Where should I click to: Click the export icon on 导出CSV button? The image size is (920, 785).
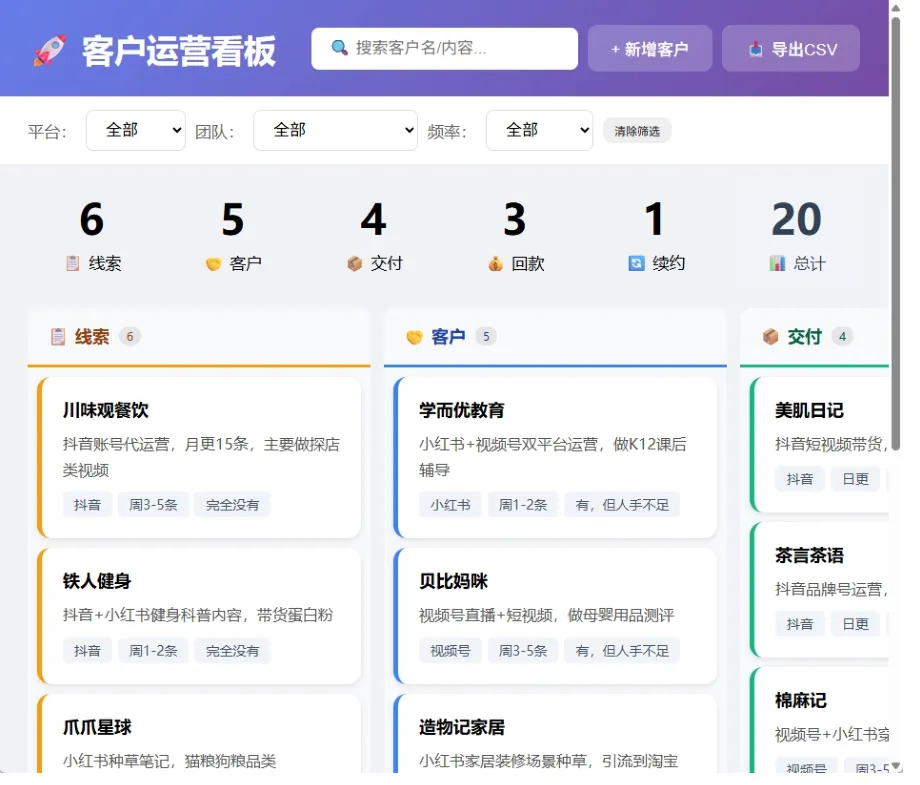click(756, 49)
